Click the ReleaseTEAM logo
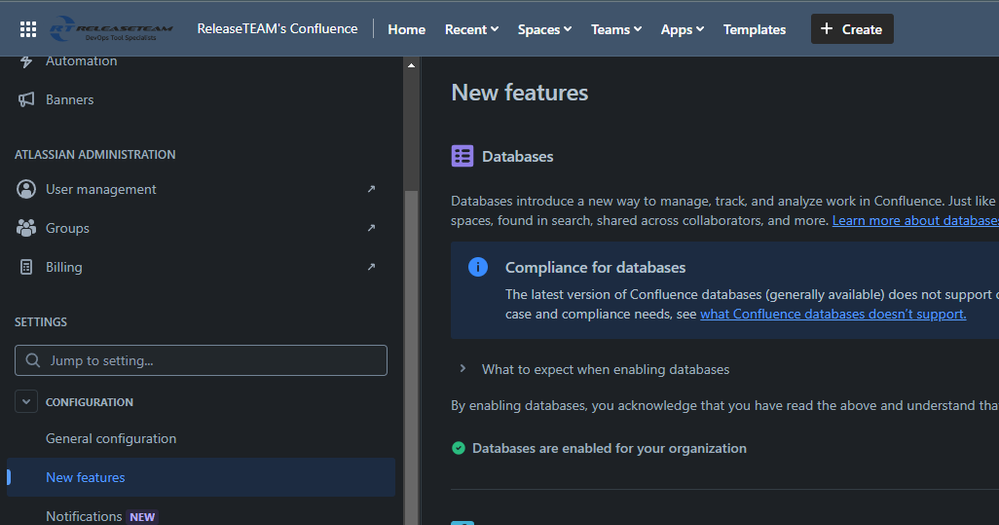 pos(112,29)
